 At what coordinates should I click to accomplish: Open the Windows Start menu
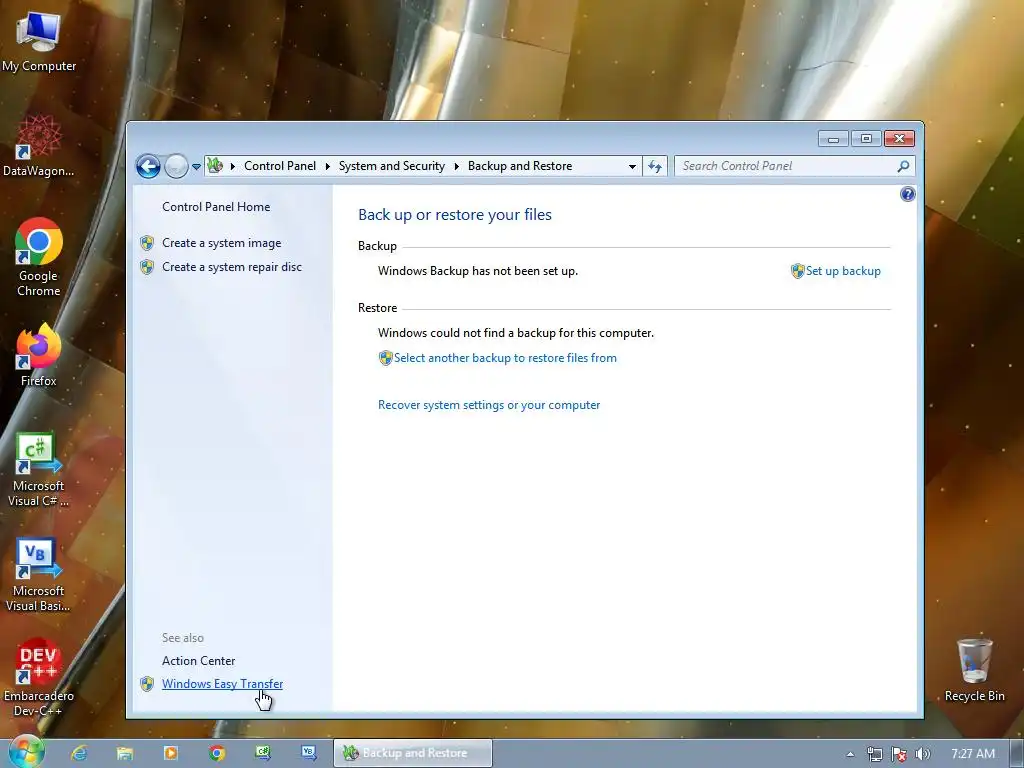(26, 752)
